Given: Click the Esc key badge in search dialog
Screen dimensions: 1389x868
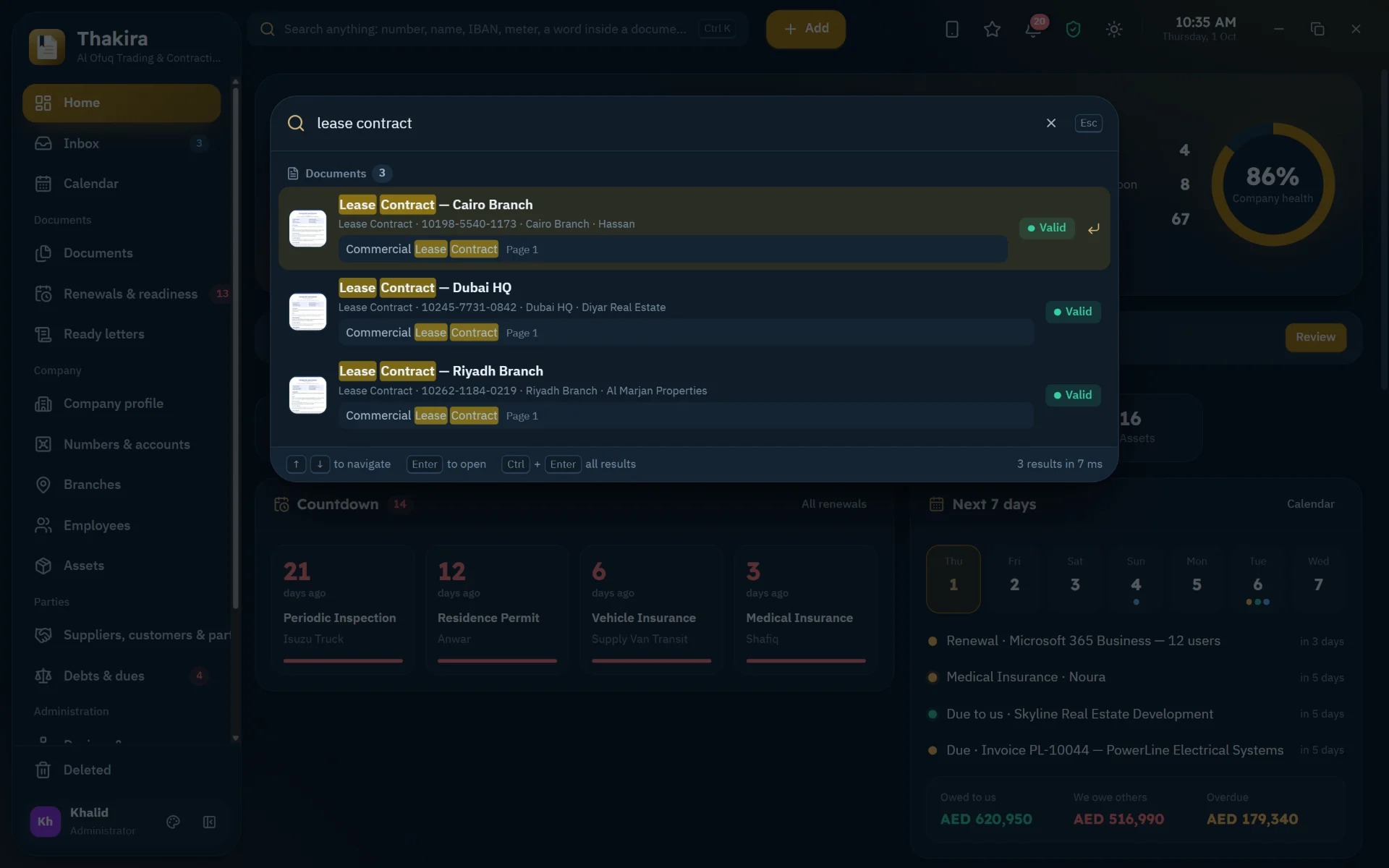Looking at the screenshot, I should [x=1088, y=123].
